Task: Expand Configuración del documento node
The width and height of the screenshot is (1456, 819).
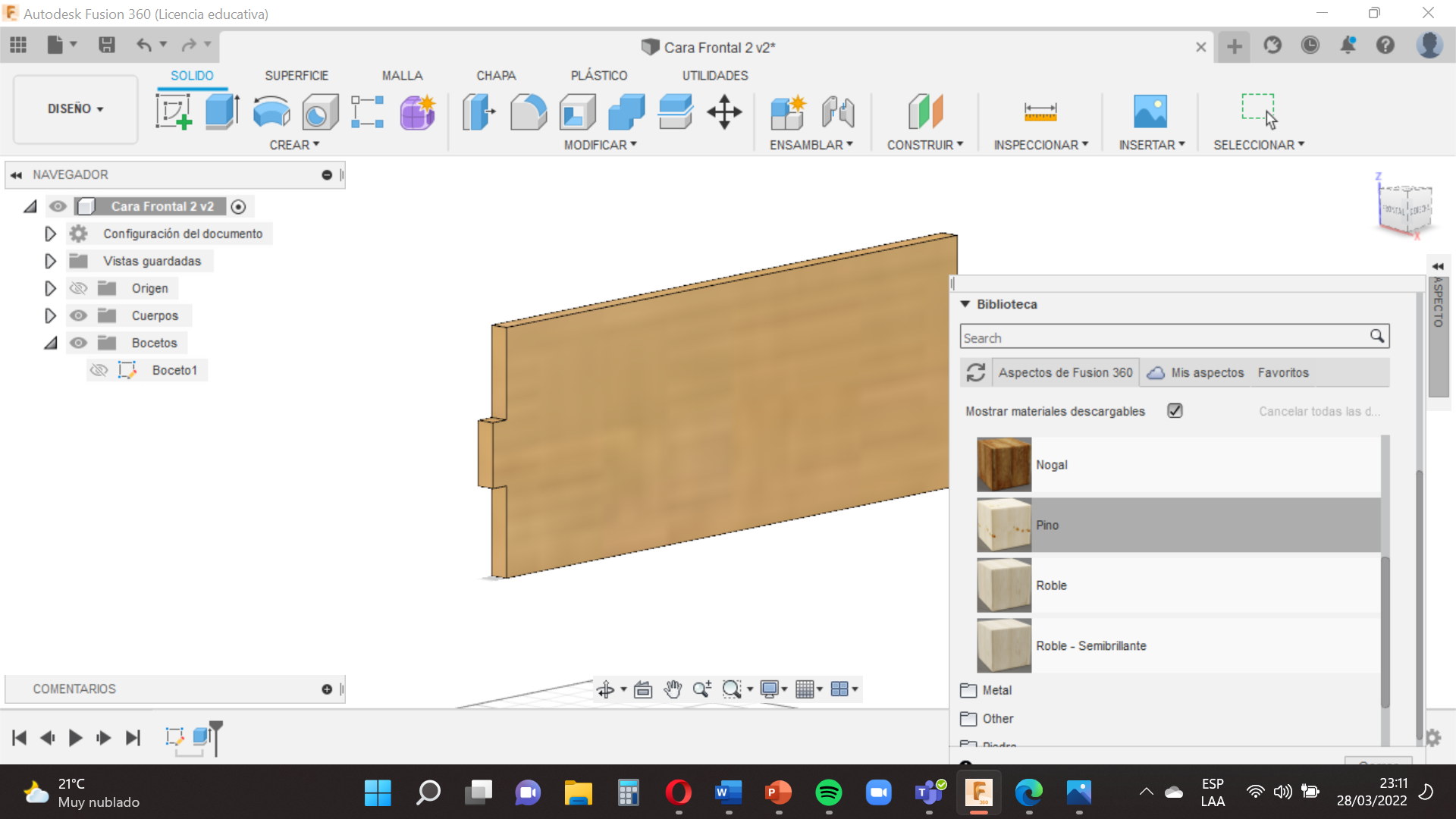Action: point(50,234)
